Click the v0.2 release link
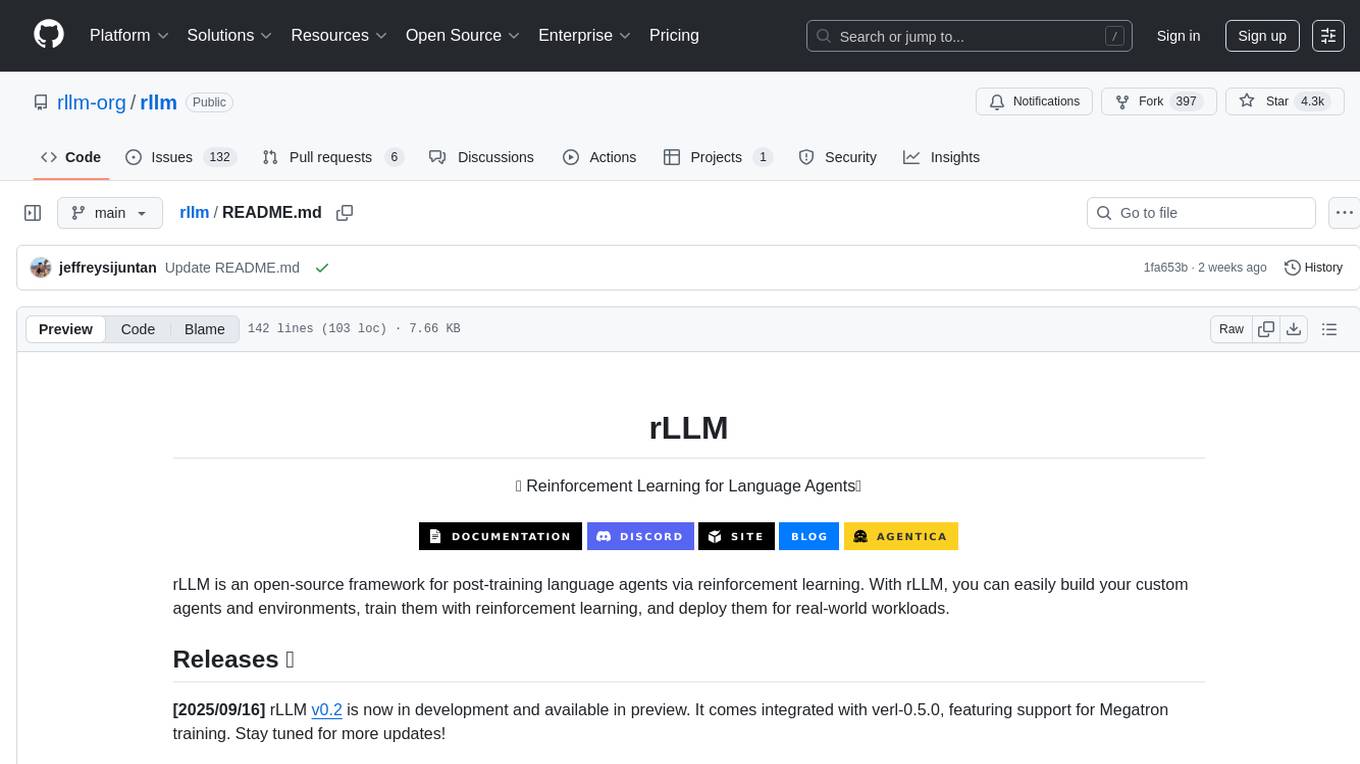This screenshot has width=1360, height=764. (327, 710)
